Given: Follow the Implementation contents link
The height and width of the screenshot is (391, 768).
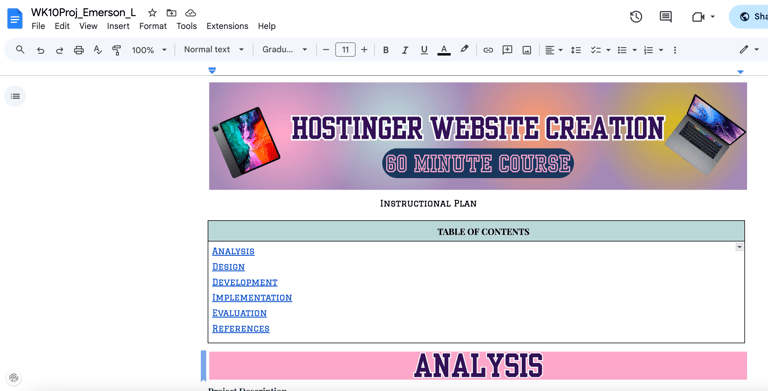Looking at the screenshot, I should 252,297.
